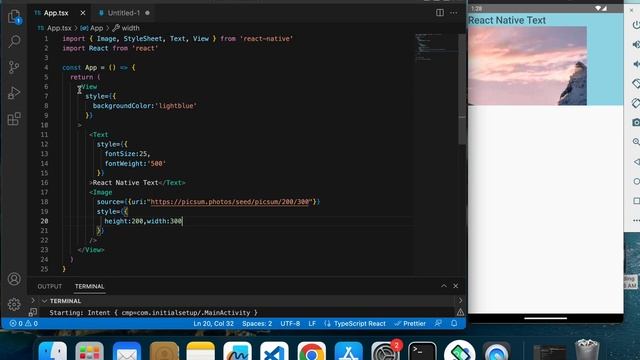Viewport: 640px width, 360px height.
Task: Switch to the App.tsx tab
Action: click(x=56, y=13)
